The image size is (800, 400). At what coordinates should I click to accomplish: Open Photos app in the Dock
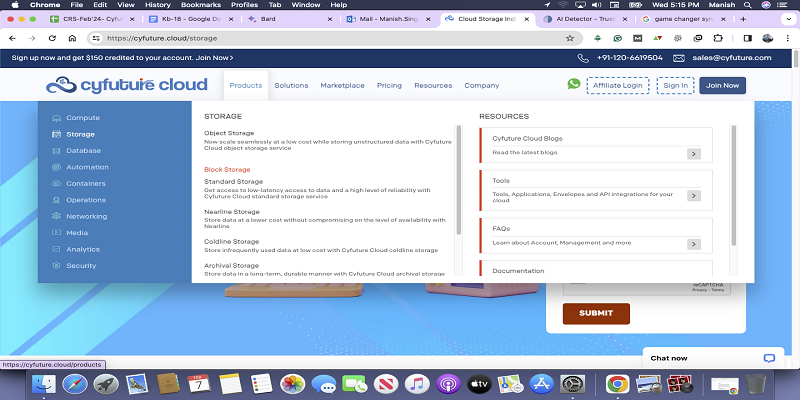click(x=292, y=384)
